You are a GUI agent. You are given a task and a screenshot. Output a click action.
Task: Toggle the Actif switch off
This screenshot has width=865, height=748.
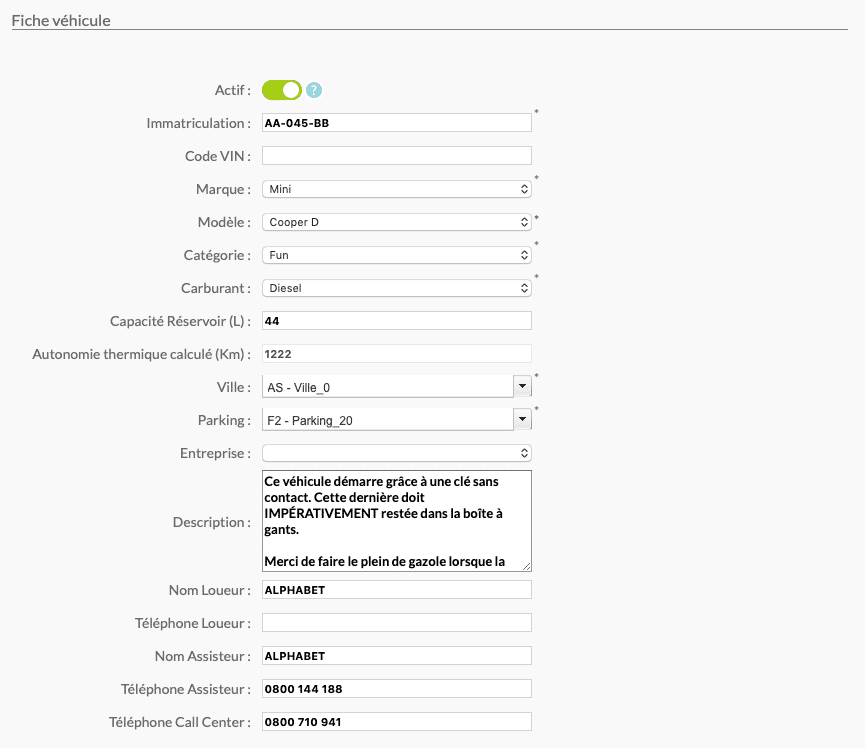282,90
